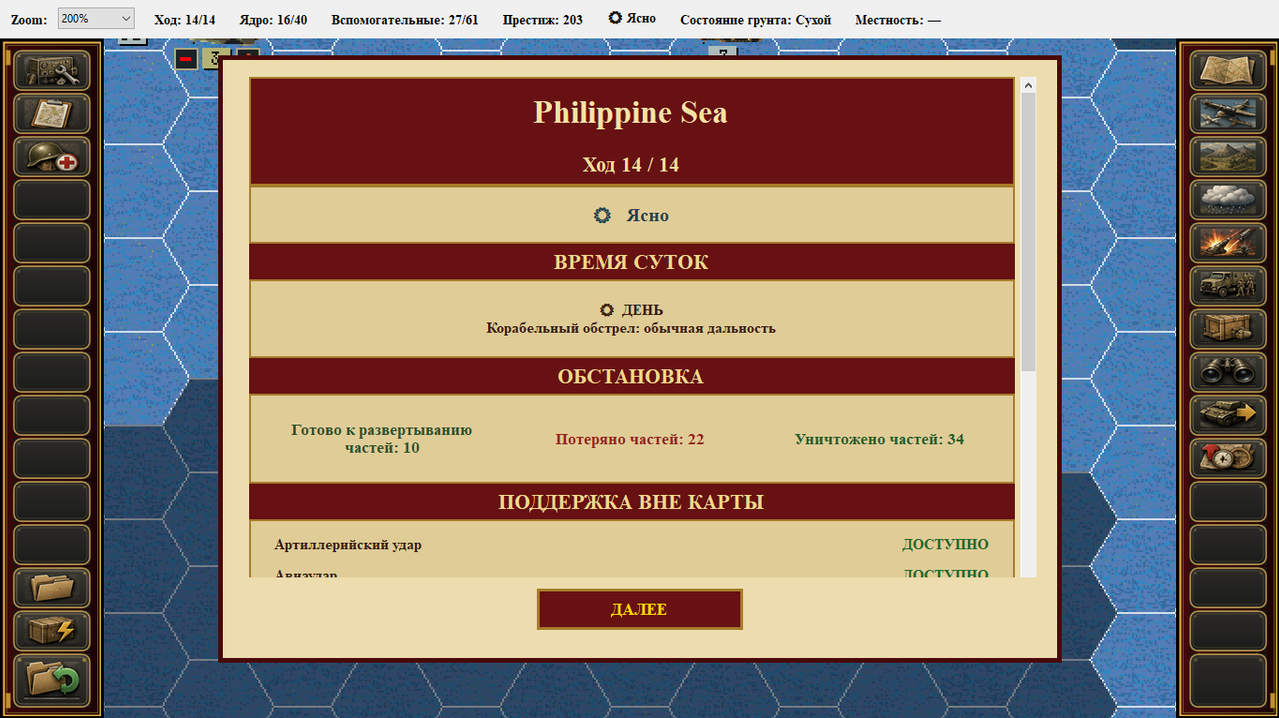Click the ОБСТАНОВКА header
The width and height of the screenshot is (1279, 718).
click(x=631, y=377)
